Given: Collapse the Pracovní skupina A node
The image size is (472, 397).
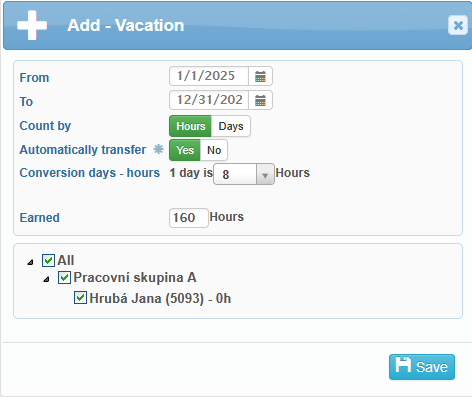Looking at the screenshot, I should [x=46, y=279].
